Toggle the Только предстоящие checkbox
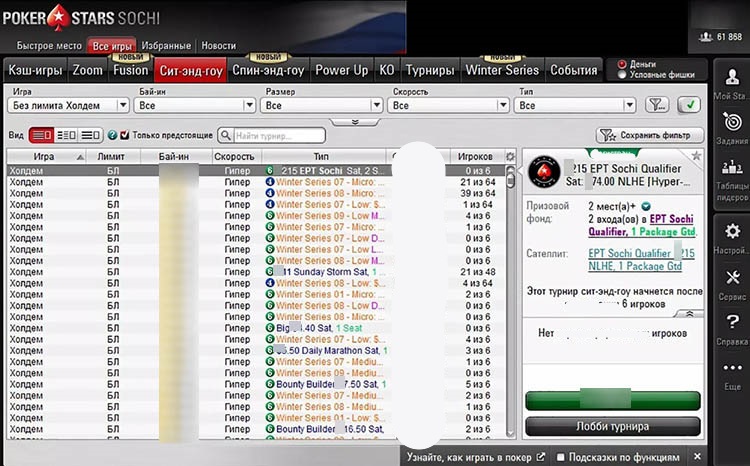The height and width of the screenshot is (466, 750). pos(125,135)
